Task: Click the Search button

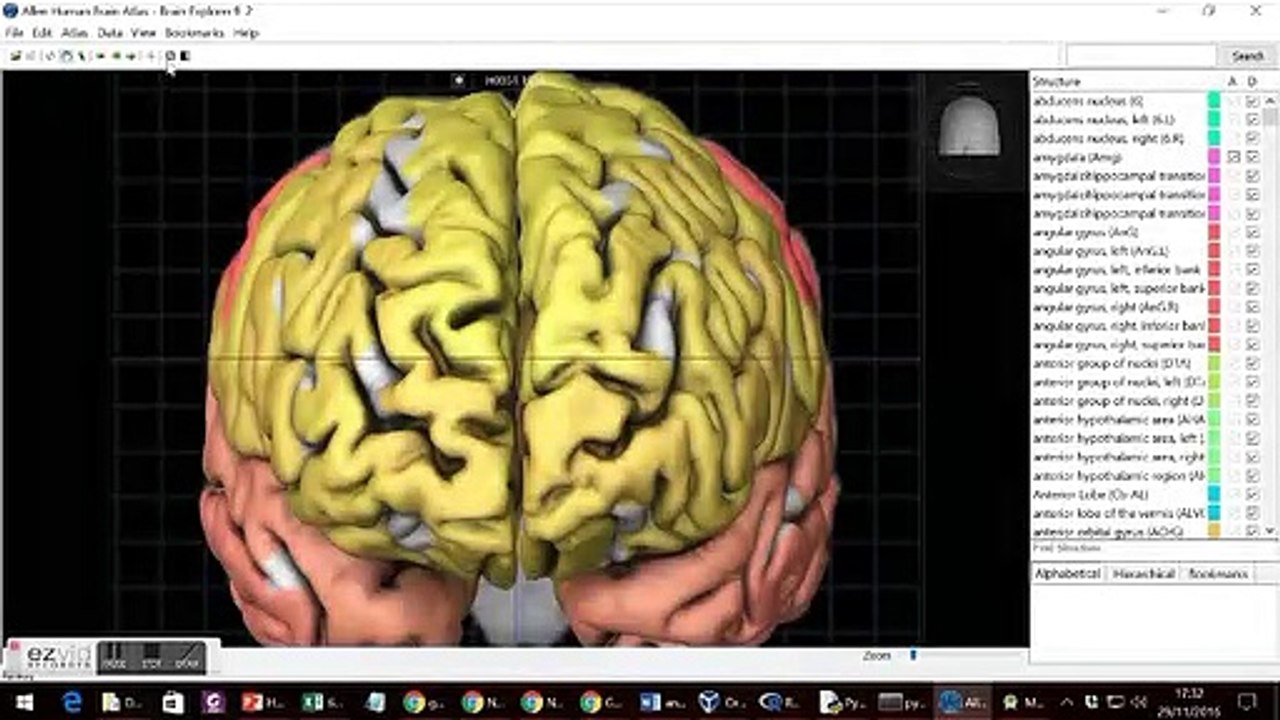Action: click(1248, 56)
